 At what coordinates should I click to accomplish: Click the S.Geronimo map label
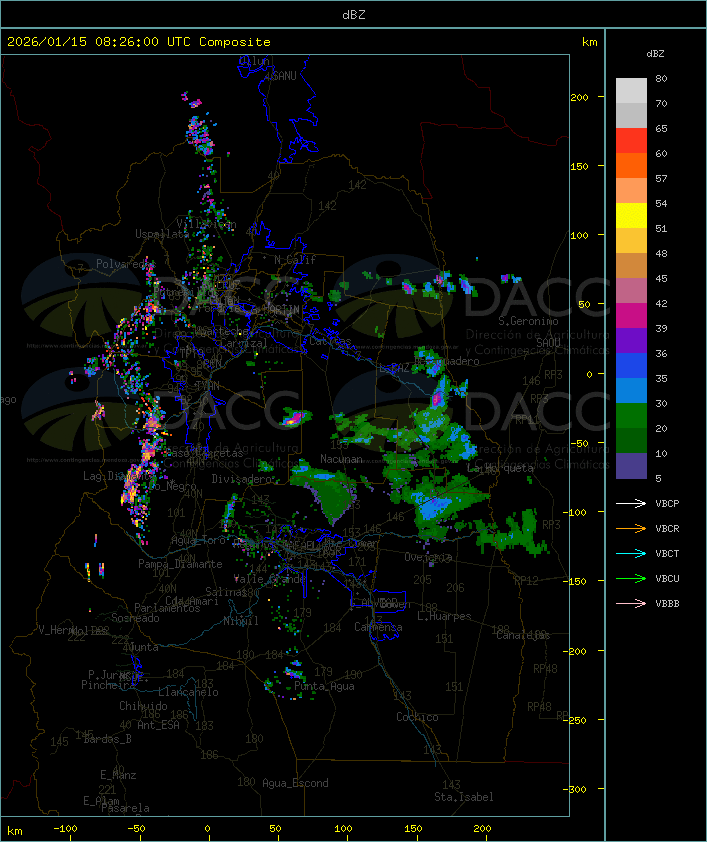pyautogui.click(x=528, y=321)
